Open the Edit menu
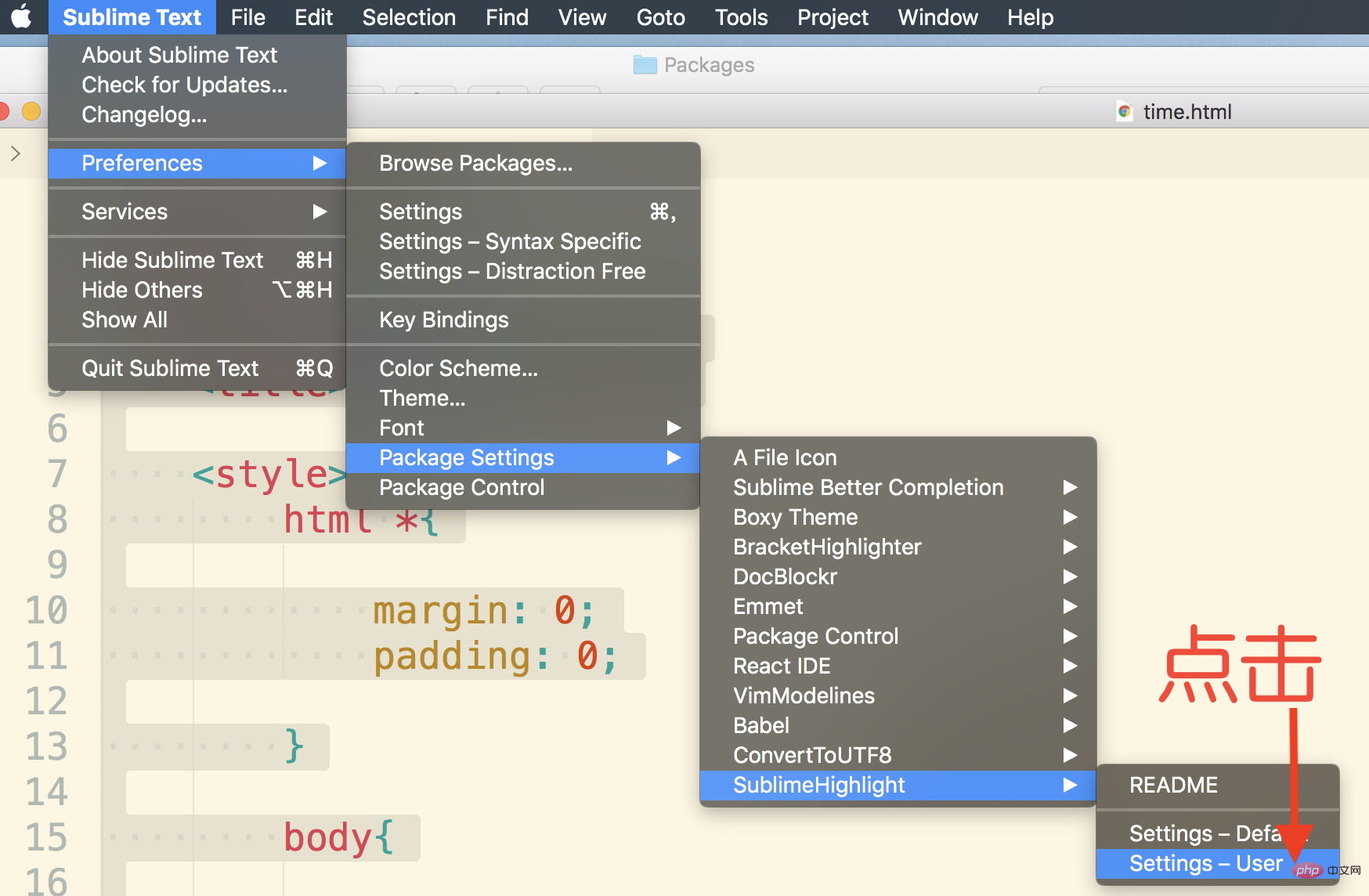The height and width of the screenshot is (896, 1369). [x=313, y=17]
